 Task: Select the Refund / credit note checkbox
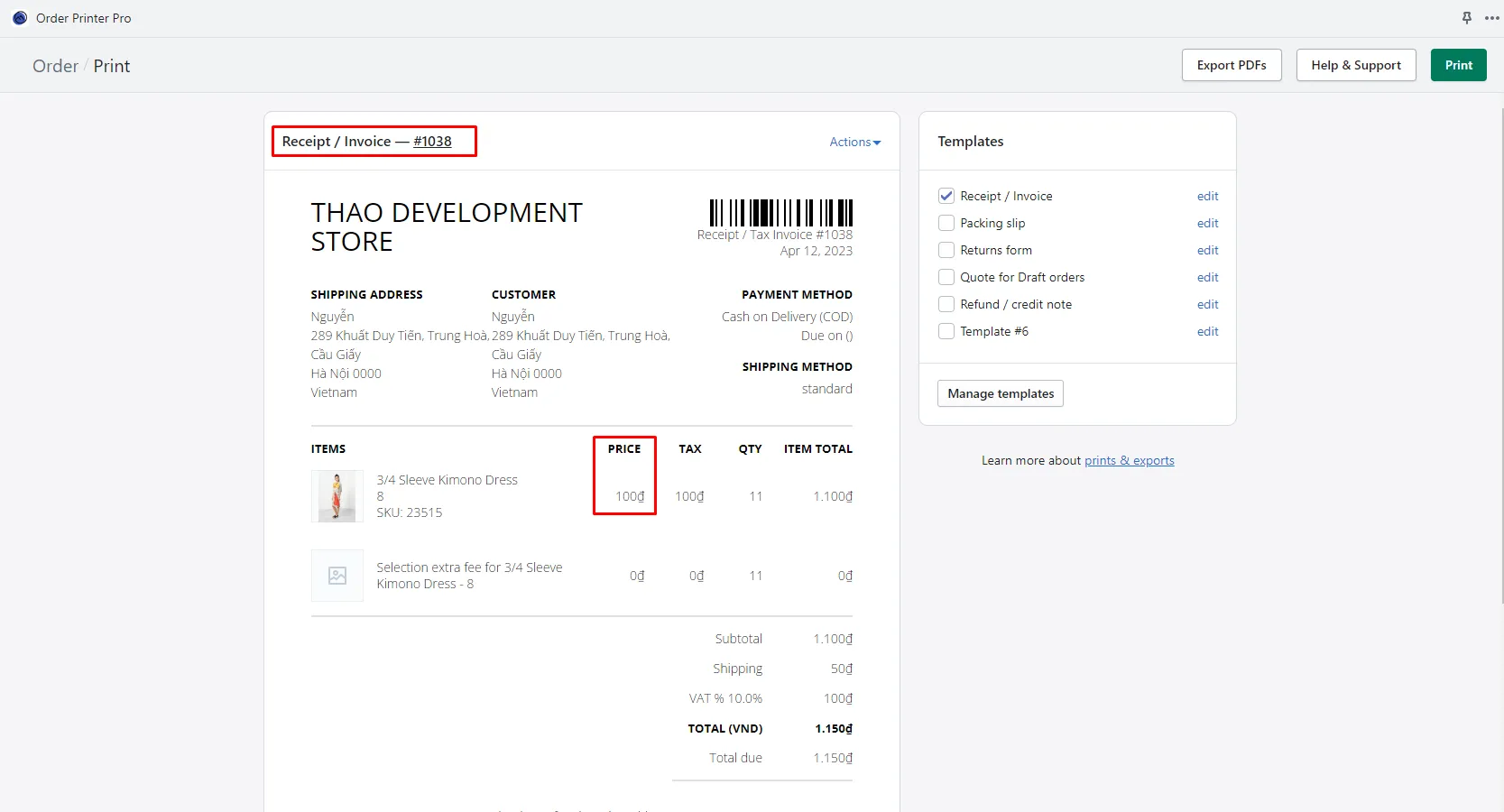[946, 304]
